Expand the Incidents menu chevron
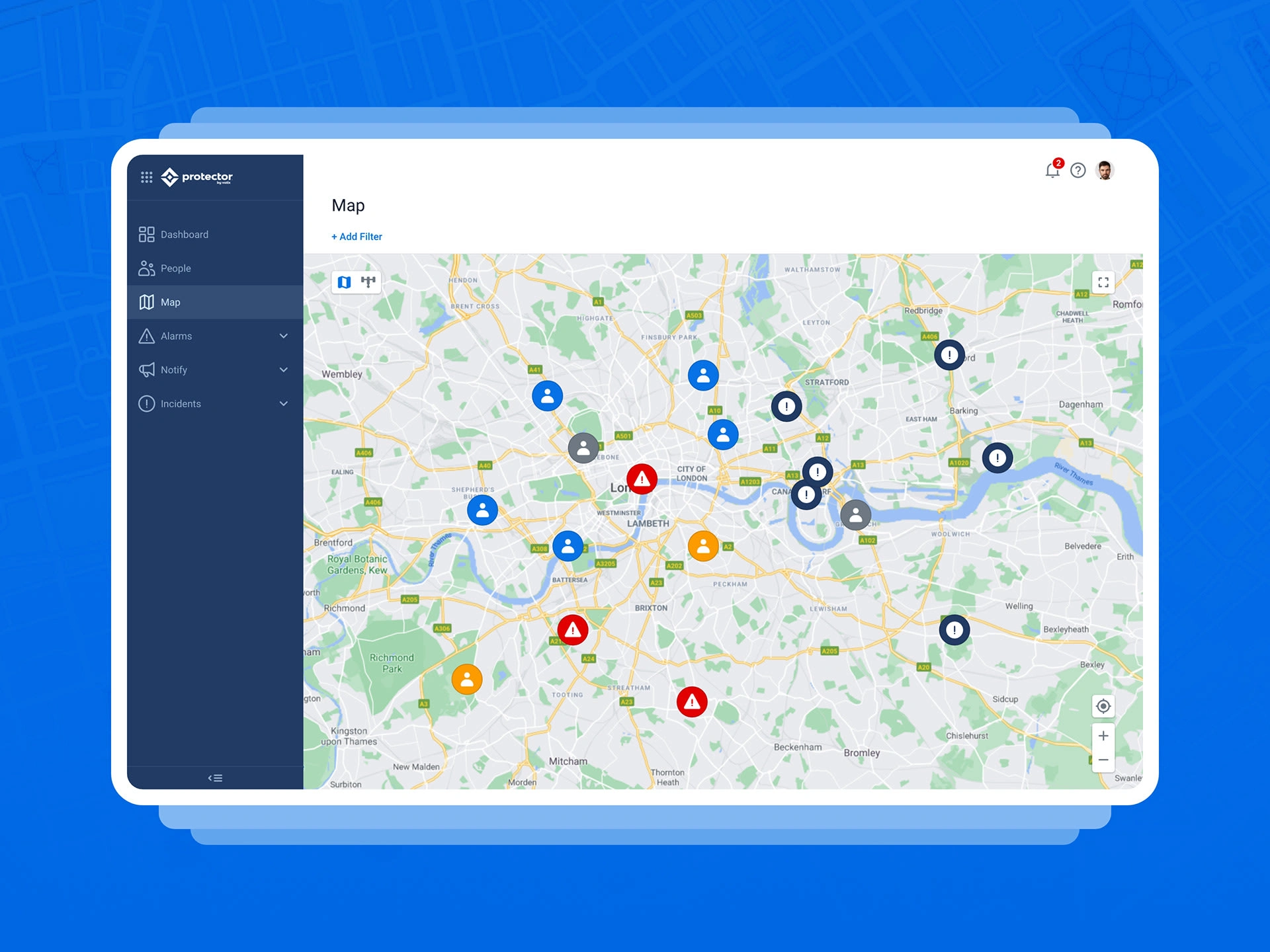1270x952 pixels. pyautogui.click(x=284, y=404)
